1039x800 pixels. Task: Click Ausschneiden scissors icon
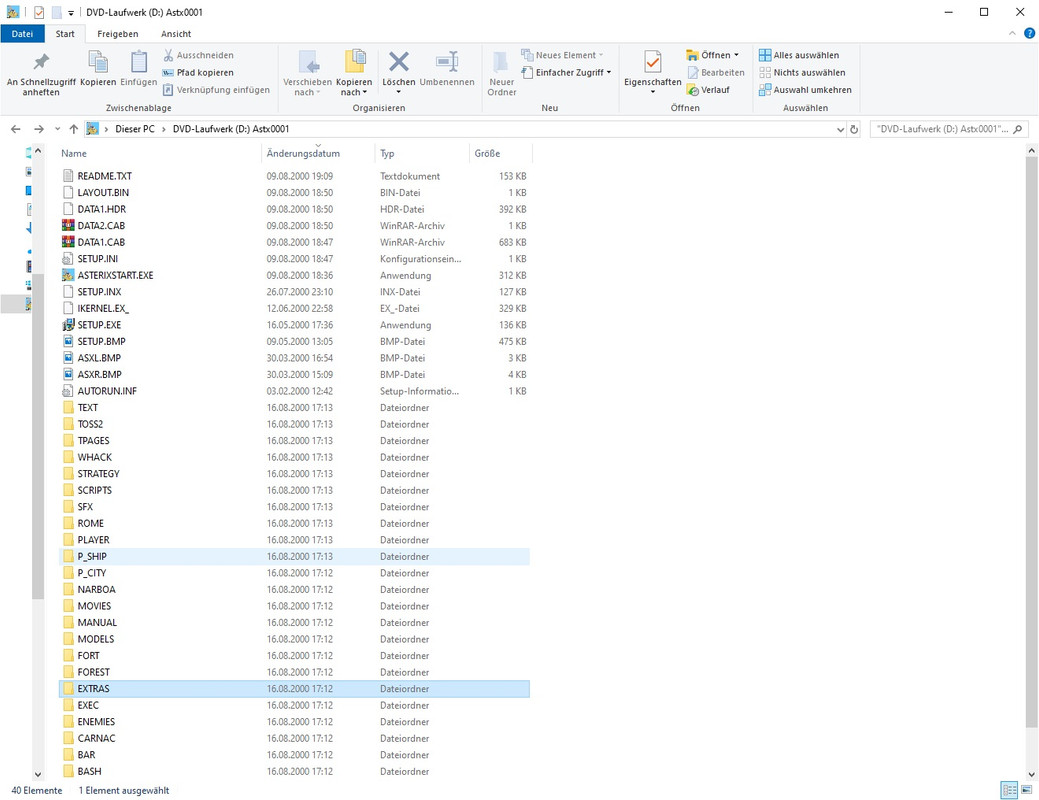pyautogui.click(x=168, y=55)
